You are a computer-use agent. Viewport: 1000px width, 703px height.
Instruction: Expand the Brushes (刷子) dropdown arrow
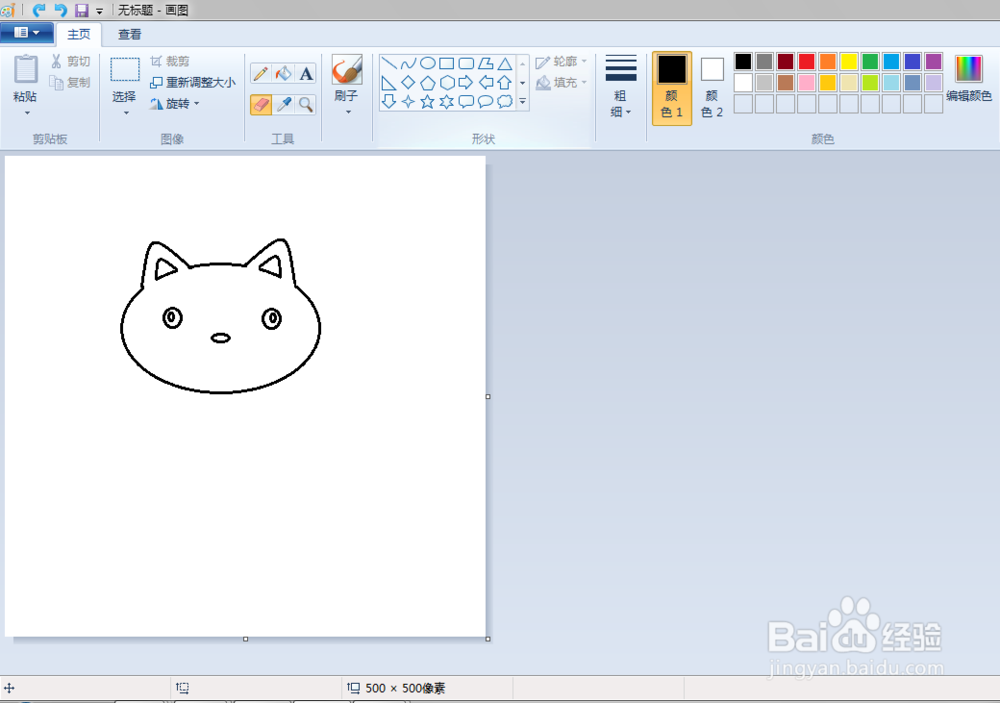(x=348, y=112)
